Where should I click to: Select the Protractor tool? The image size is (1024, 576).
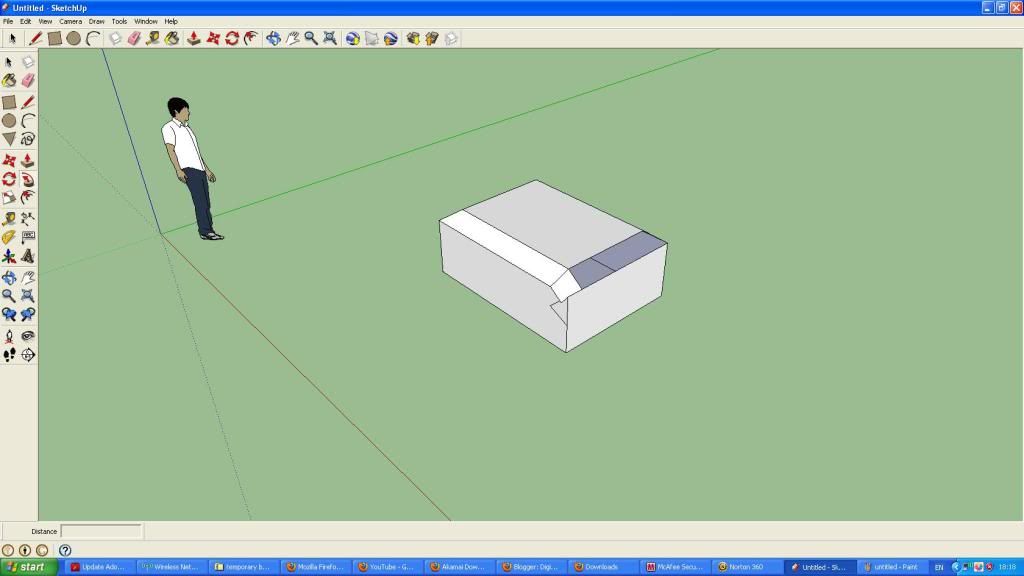point(9,237)
